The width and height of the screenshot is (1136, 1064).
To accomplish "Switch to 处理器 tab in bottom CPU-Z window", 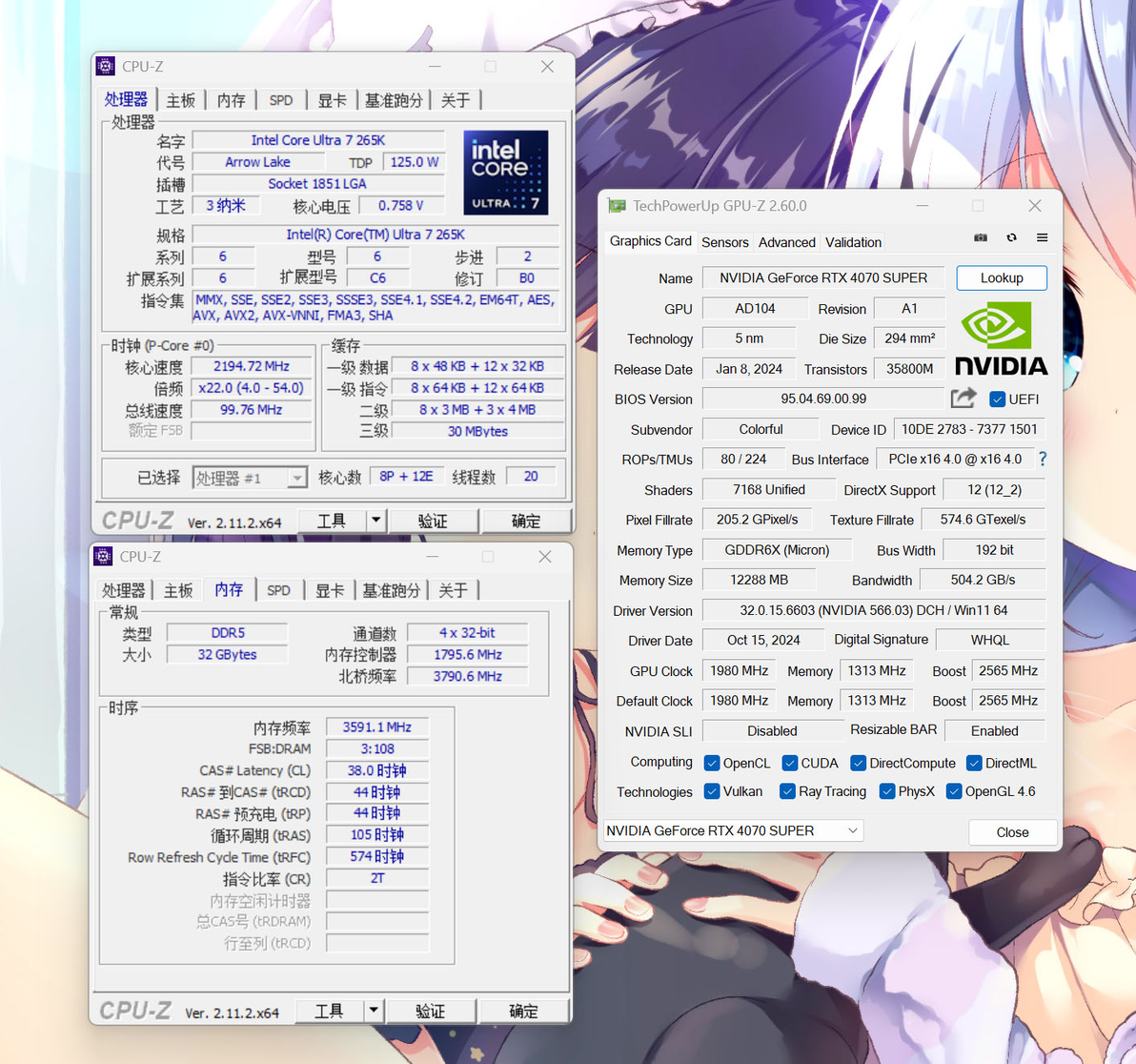I will [x=124, y=590].
